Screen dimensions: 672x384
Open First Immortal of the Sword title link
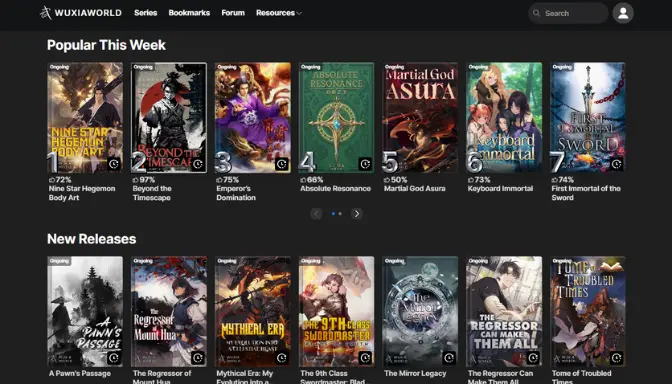[586, 193]
